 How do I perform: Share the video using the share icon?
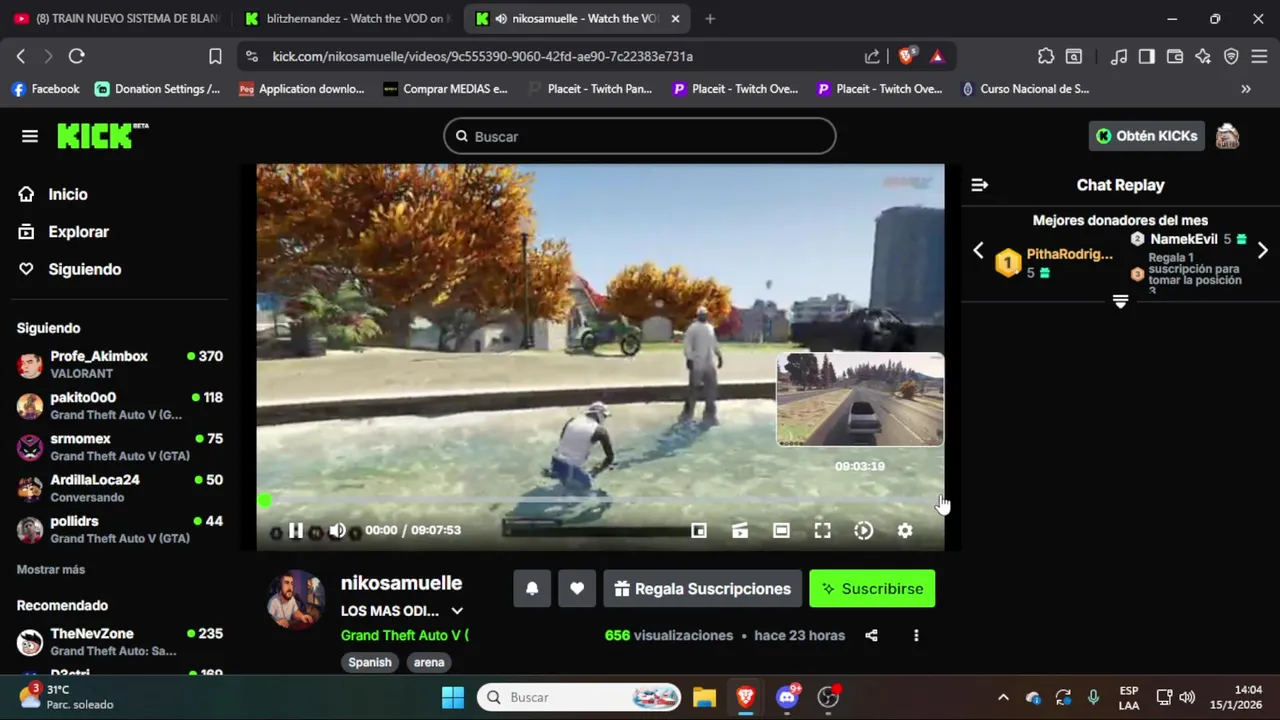pyautogui.click(x=871, y=635)
